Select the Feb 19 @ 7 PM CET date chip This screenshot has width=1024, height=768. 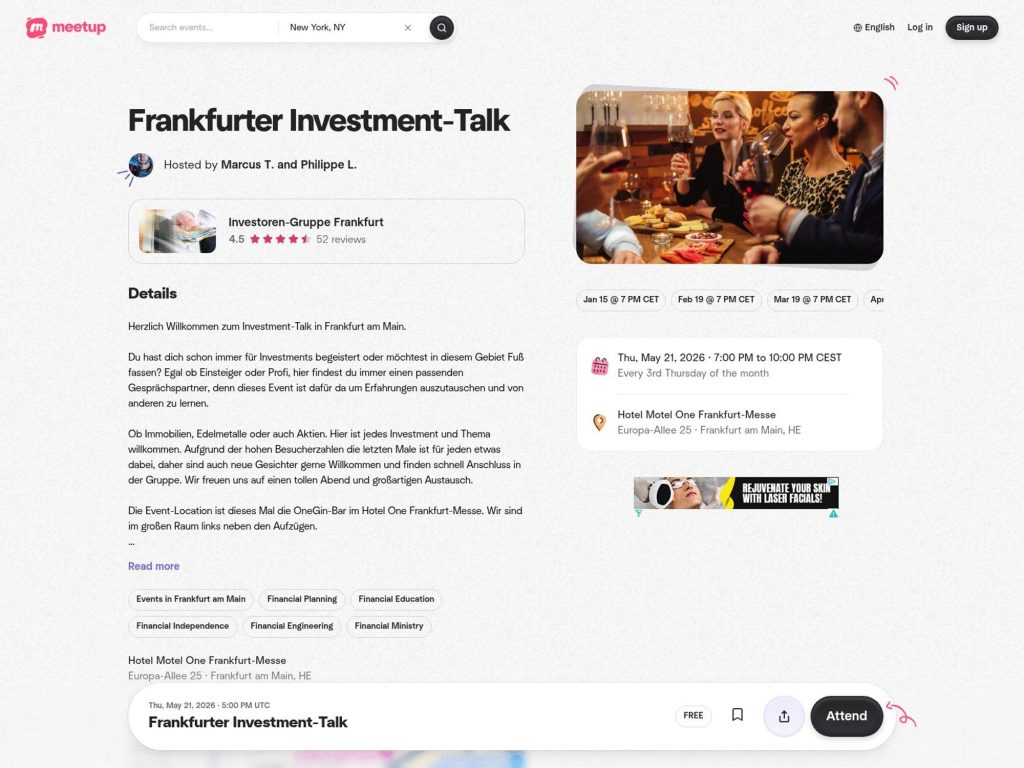pyautogui.click(x=716, y=299)
